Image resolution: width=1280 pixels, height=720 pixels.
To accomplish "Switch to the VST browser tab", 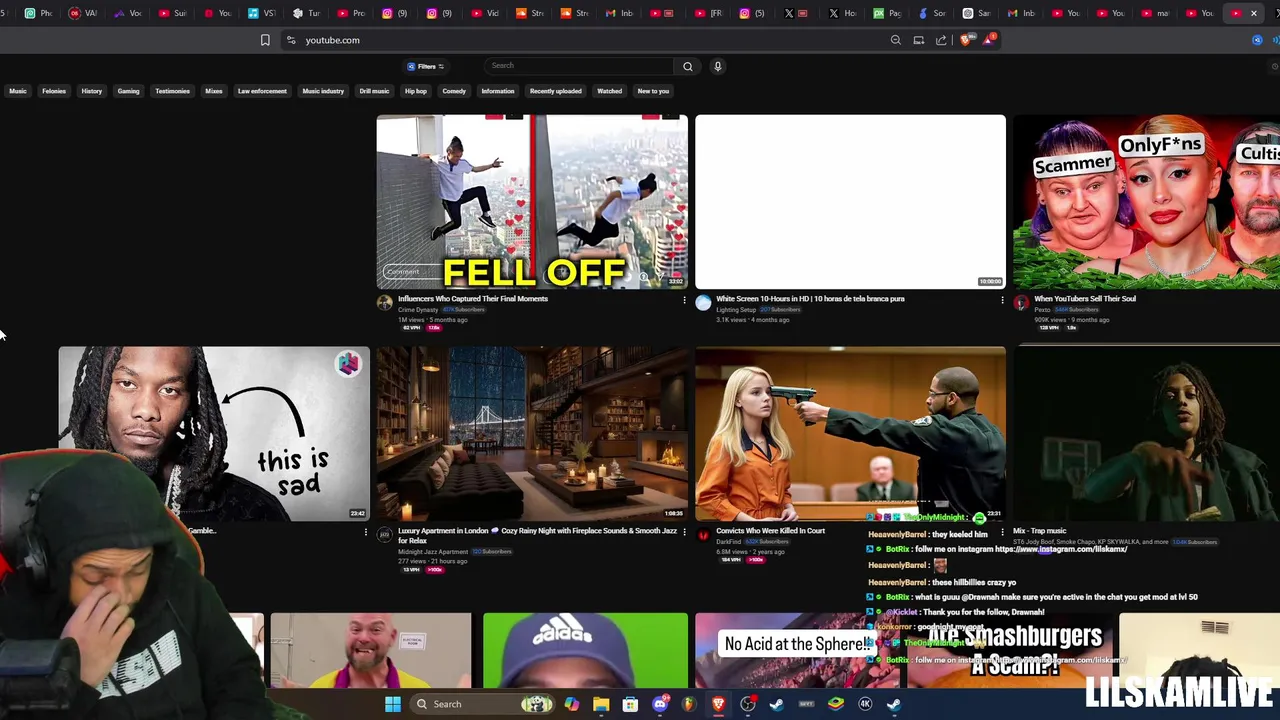I will 262,13.
